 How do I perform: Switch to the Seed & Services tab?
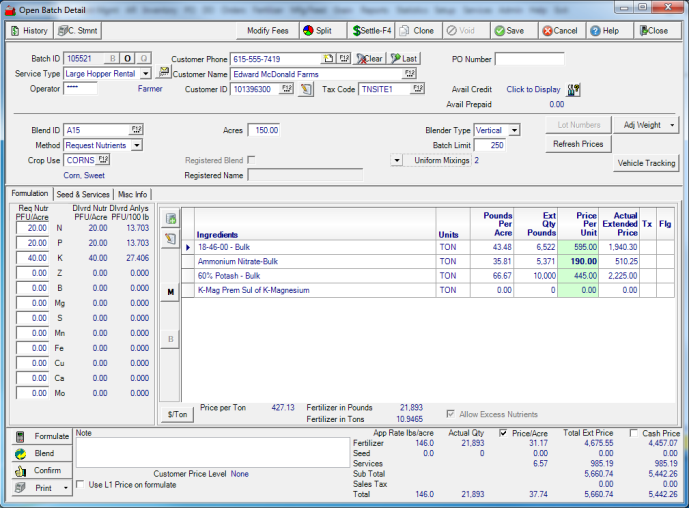(x=83, y=194)
